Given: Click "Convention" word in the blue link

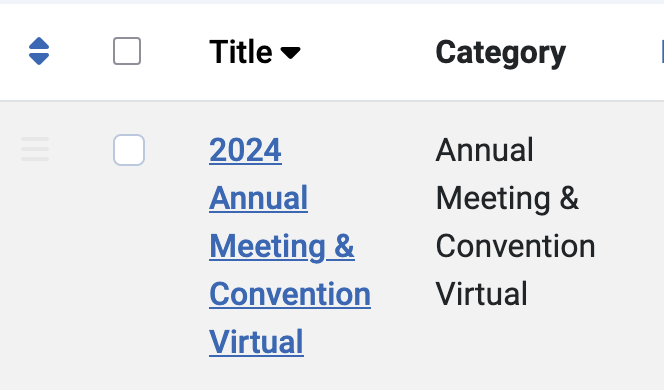Looking at the screenshot, I should (x=290, y=294).
